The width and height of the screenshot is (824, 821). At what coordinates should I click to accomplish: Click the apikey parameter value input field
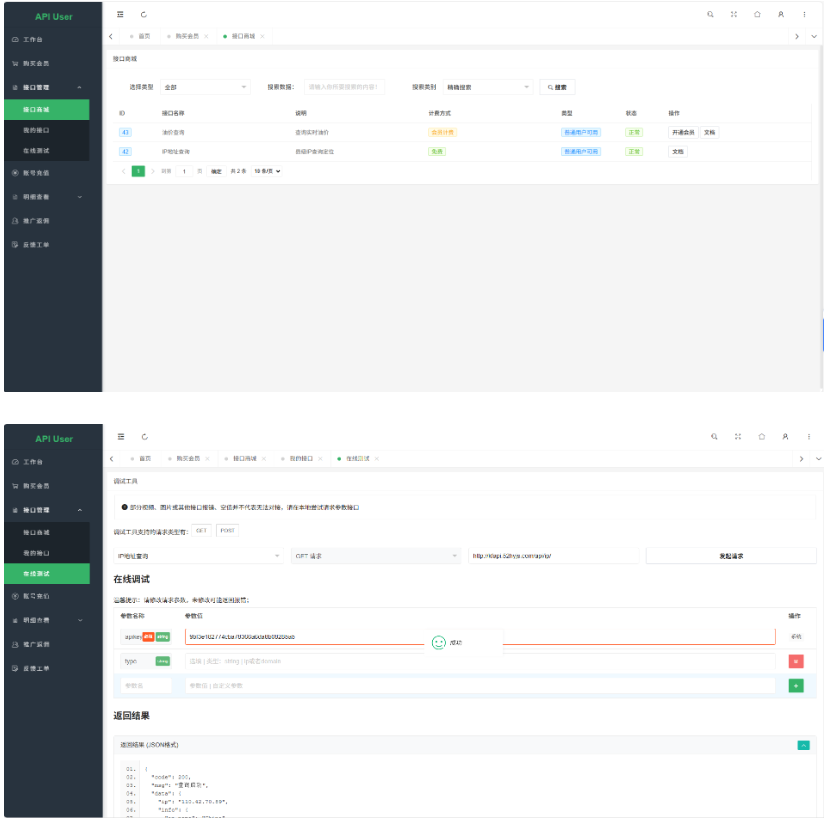(x=480, y=636)
